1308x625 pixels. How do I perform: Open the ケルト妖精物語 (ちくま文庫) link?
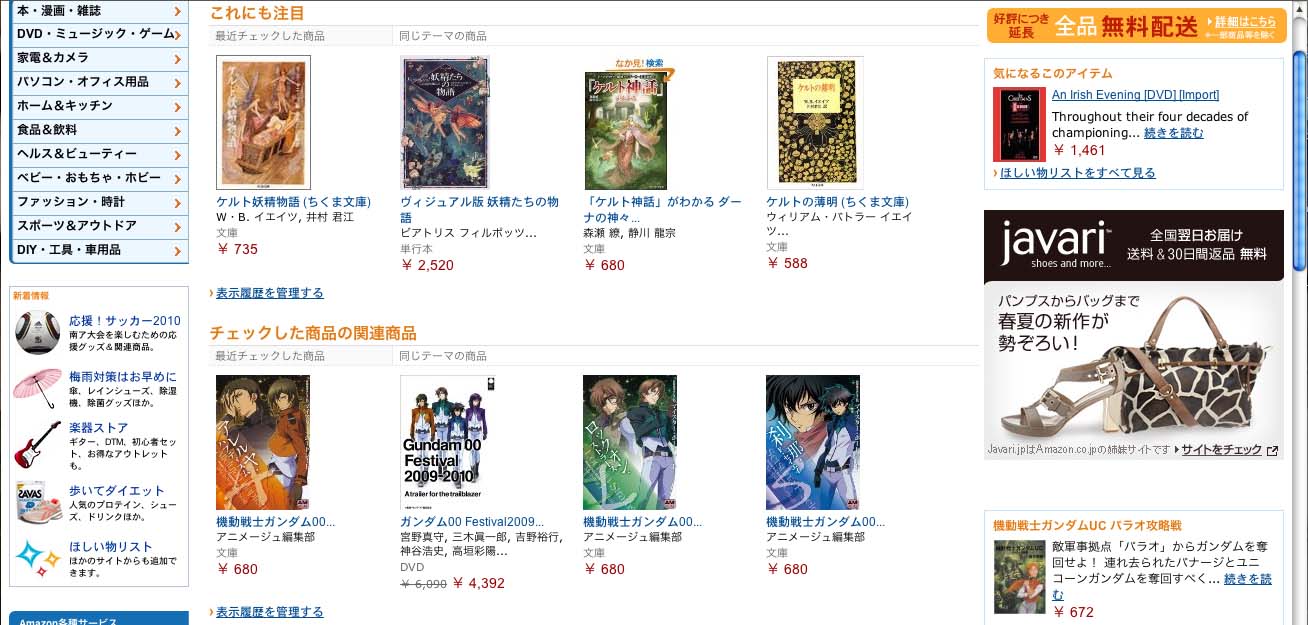point(294,202)
